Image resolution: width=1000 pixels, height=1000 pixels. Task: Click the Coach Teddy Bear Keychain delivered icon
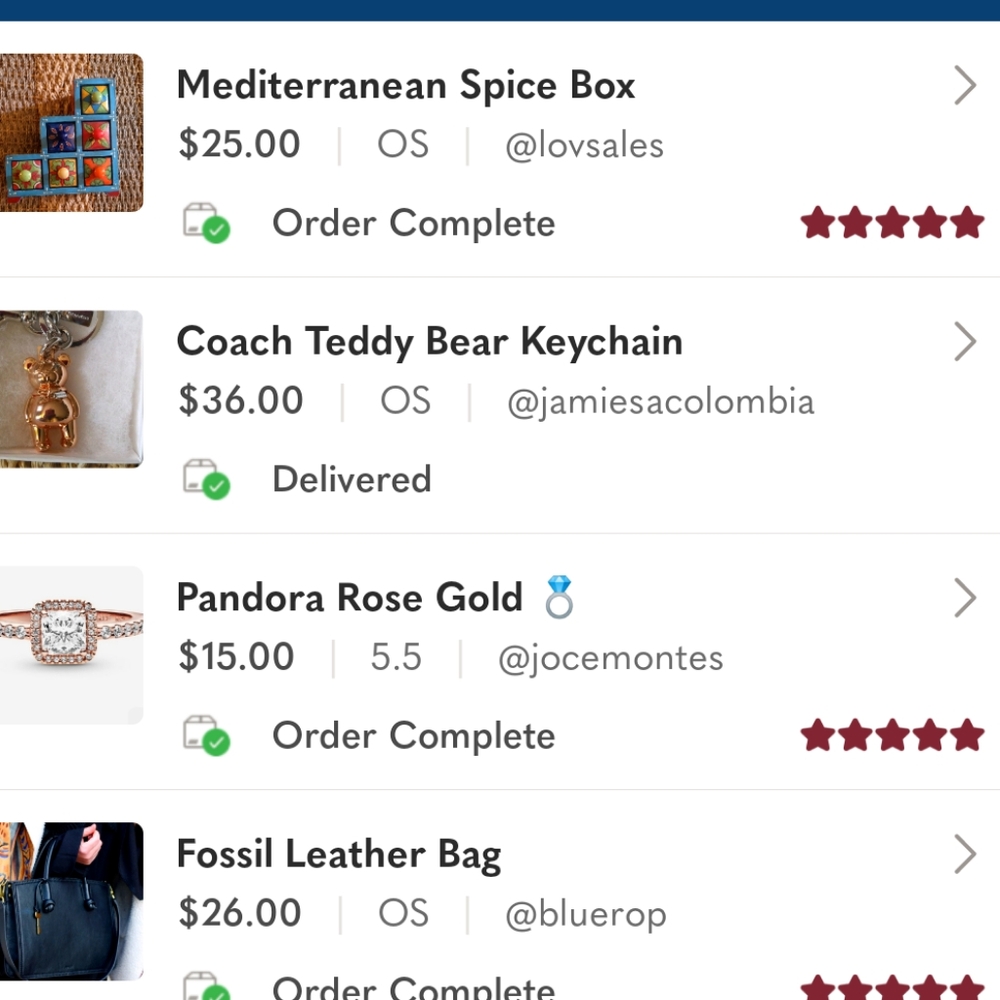pyautogui.click(x=206, y=479)
